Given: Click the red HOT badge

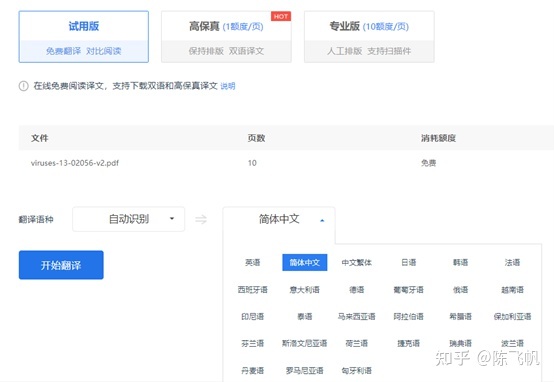Looking at the screenshot, I should point(281,16).
